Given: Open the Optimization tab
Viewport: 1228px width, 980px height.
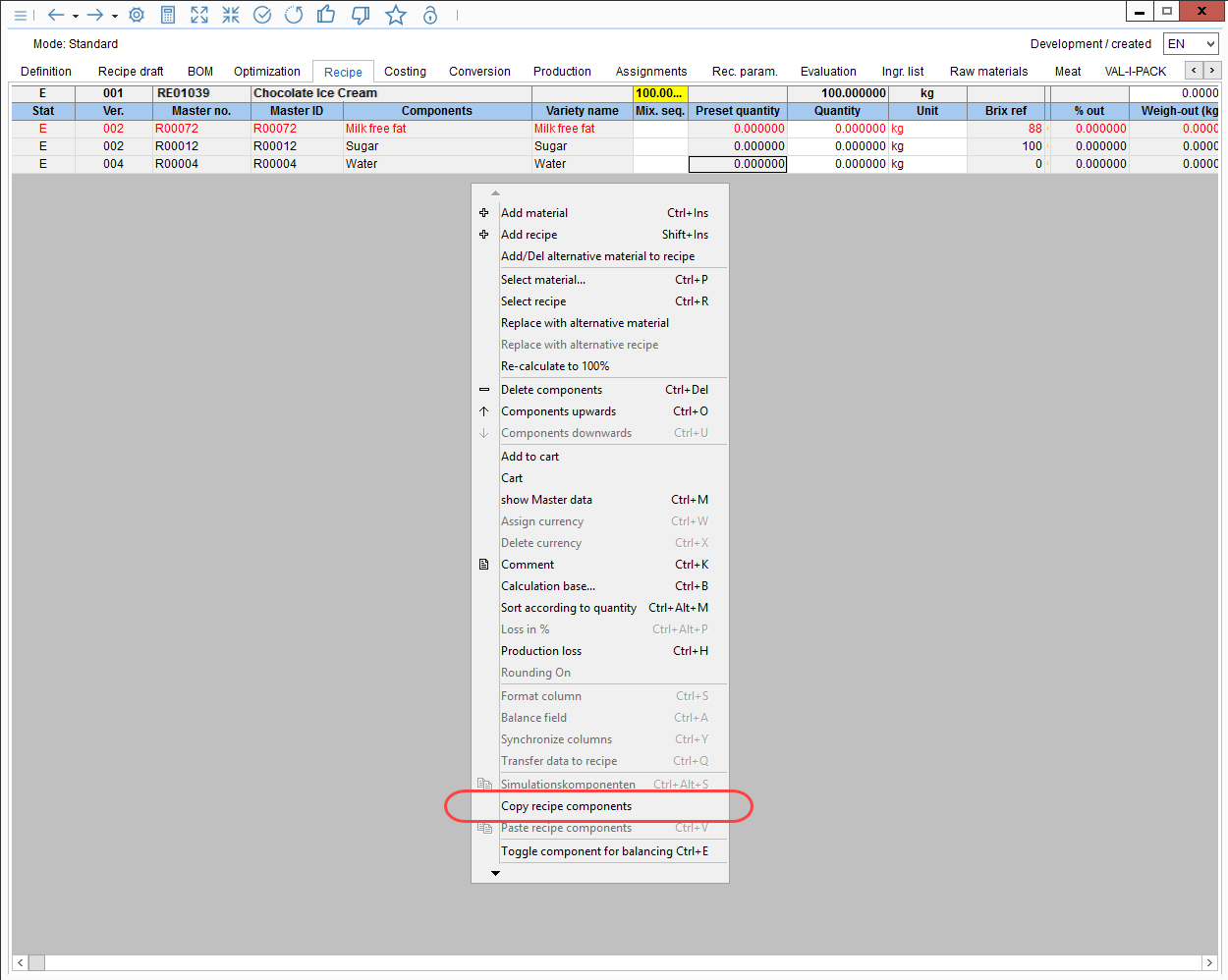Looking at the screenshot, I should (267, 72).
